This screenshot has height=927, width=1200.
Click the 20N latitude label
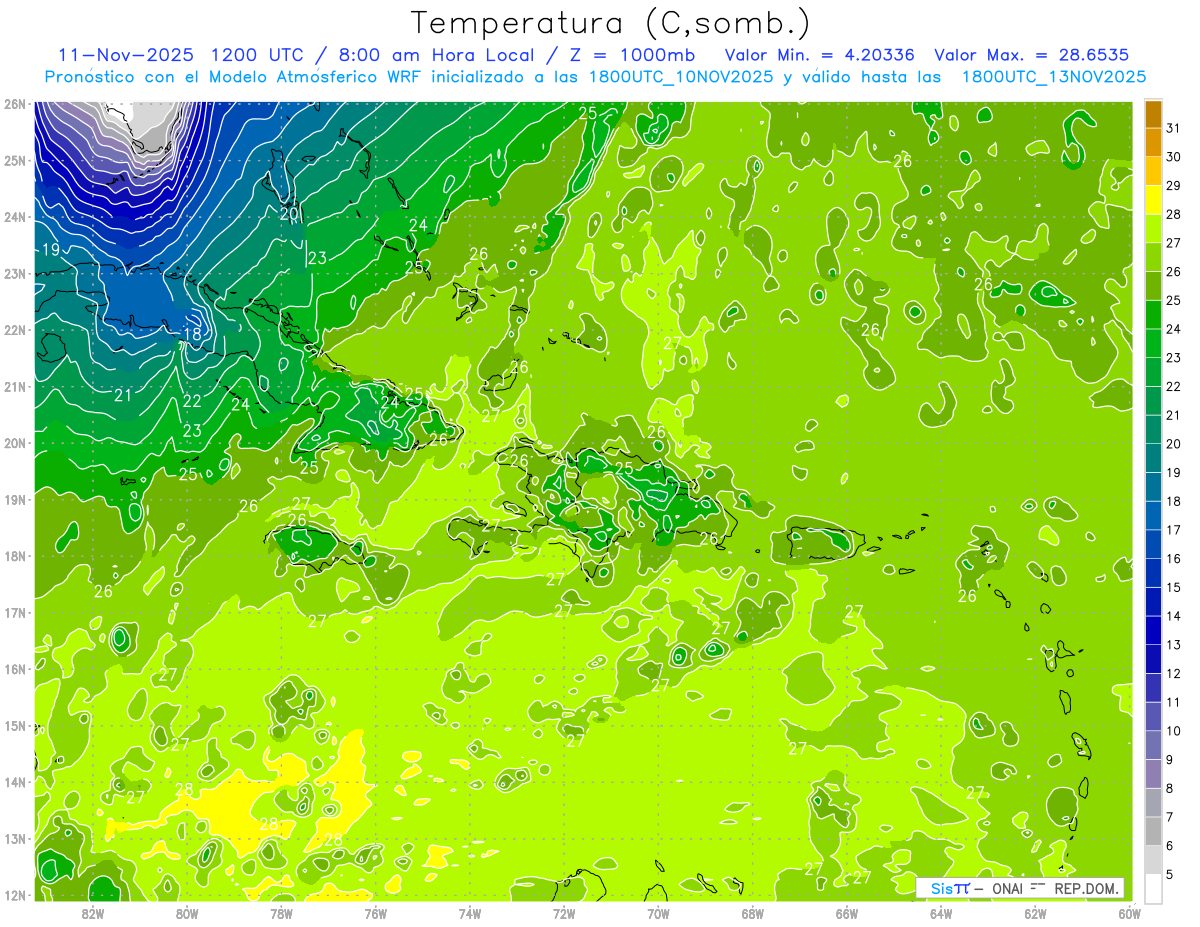(14, 443)
